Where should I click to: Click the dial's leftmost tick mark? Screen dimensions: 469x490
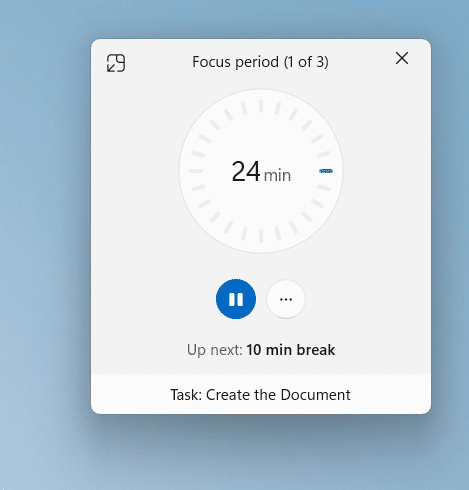click(196, 171)
